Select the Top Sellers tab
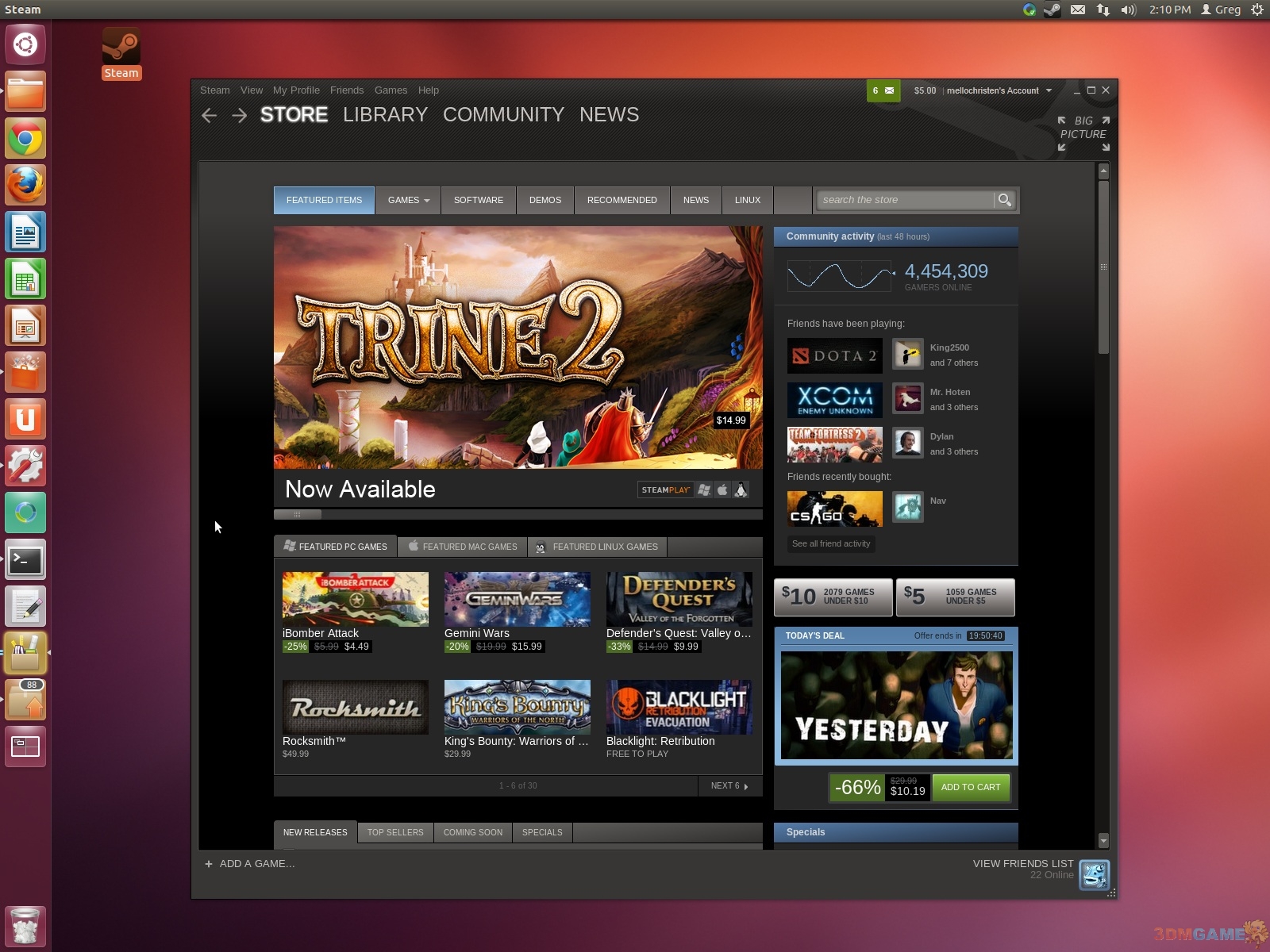This screenshot has height=952, width=1270. pyautogui.click(x=395, y=832)
